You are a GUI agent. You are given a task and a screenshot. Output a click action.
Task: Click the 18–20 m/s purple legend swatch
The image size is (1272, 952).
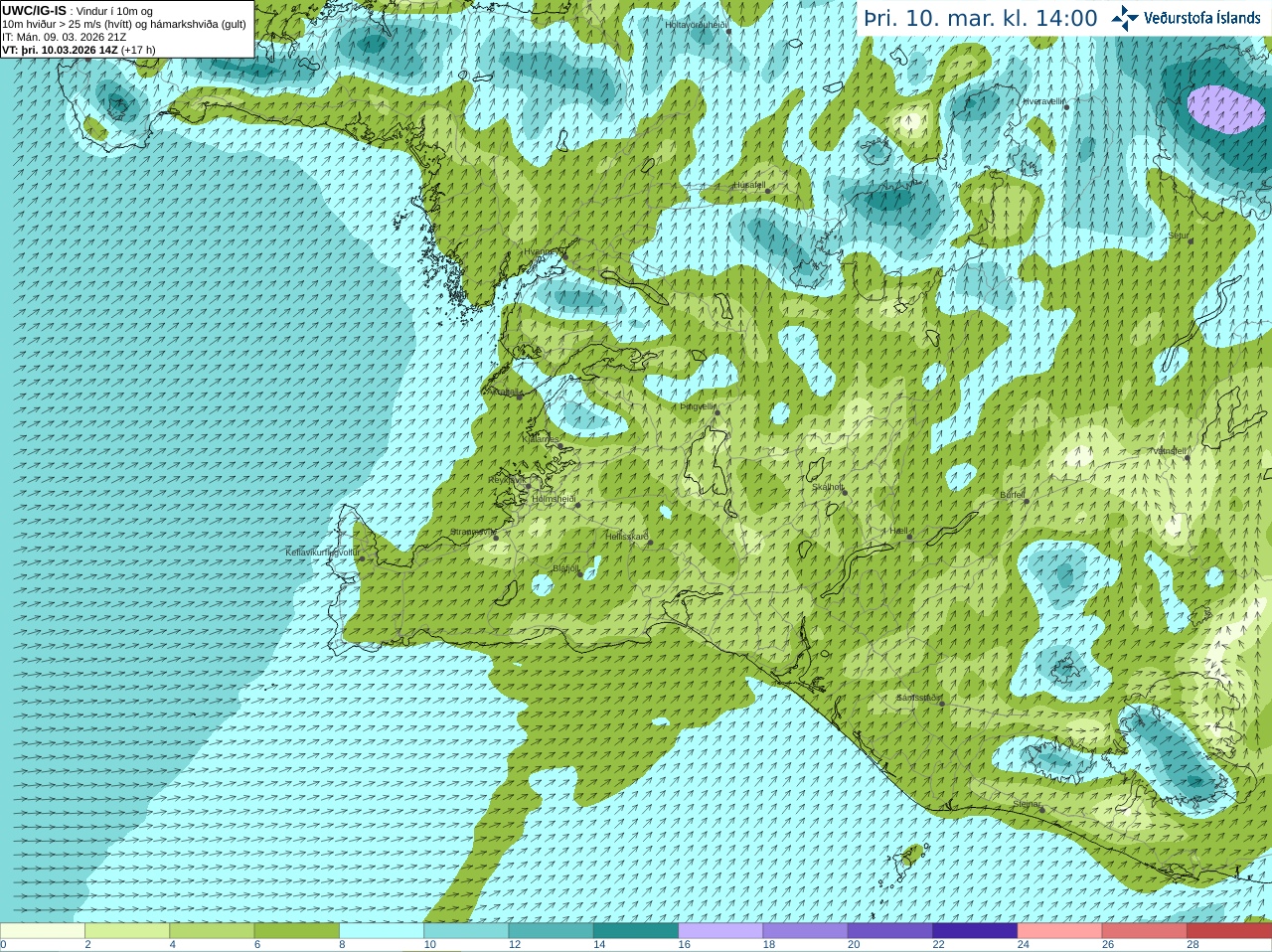805,931
